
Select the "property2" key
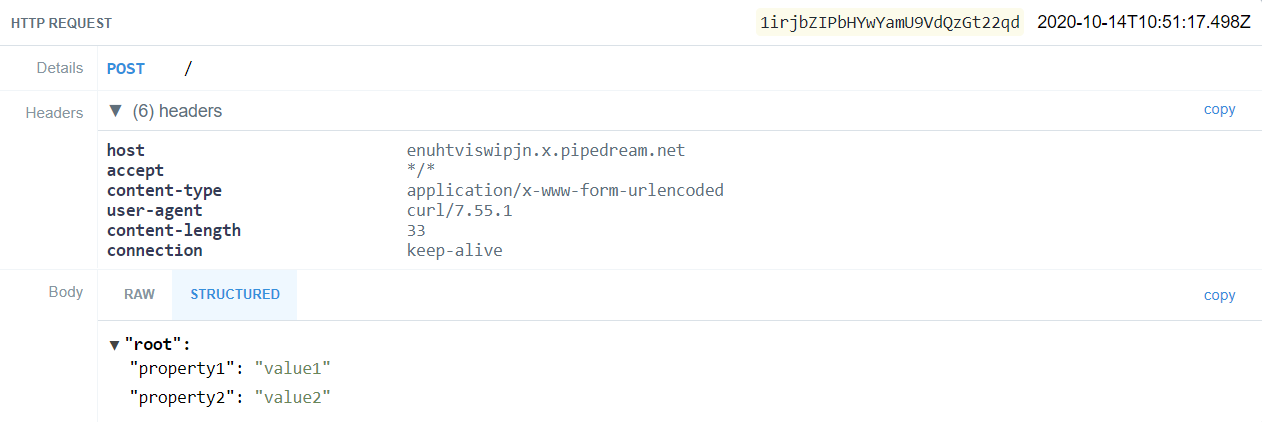coord(184,397)
